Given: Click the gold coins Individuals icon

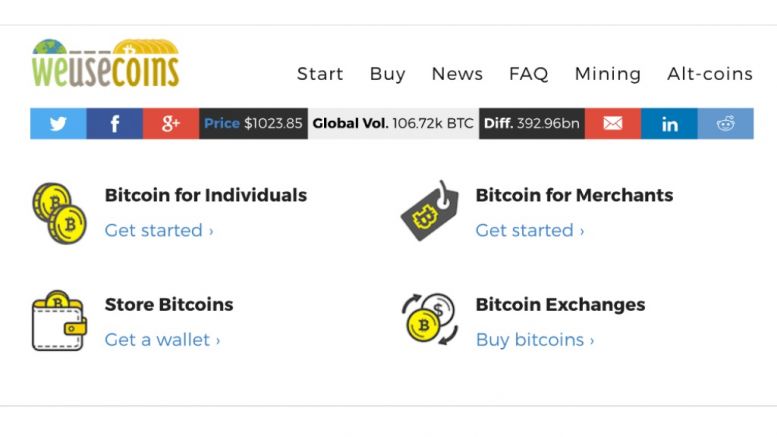Looking at the screenshot, I should tap(59, 213).
